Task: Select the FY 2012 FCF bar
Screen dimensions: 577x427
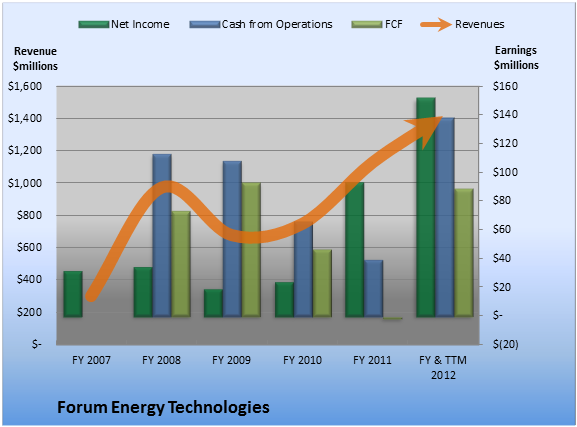Action: [x=464, y=253]
